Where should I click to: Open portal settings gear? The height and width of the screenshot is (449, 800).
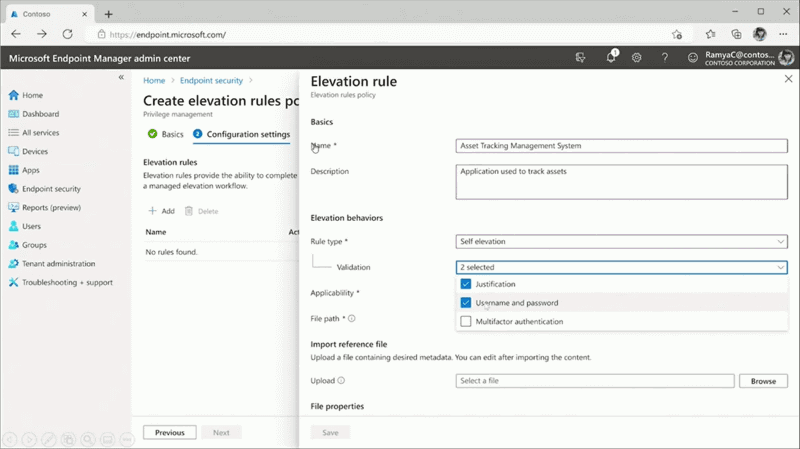[636, 58]
